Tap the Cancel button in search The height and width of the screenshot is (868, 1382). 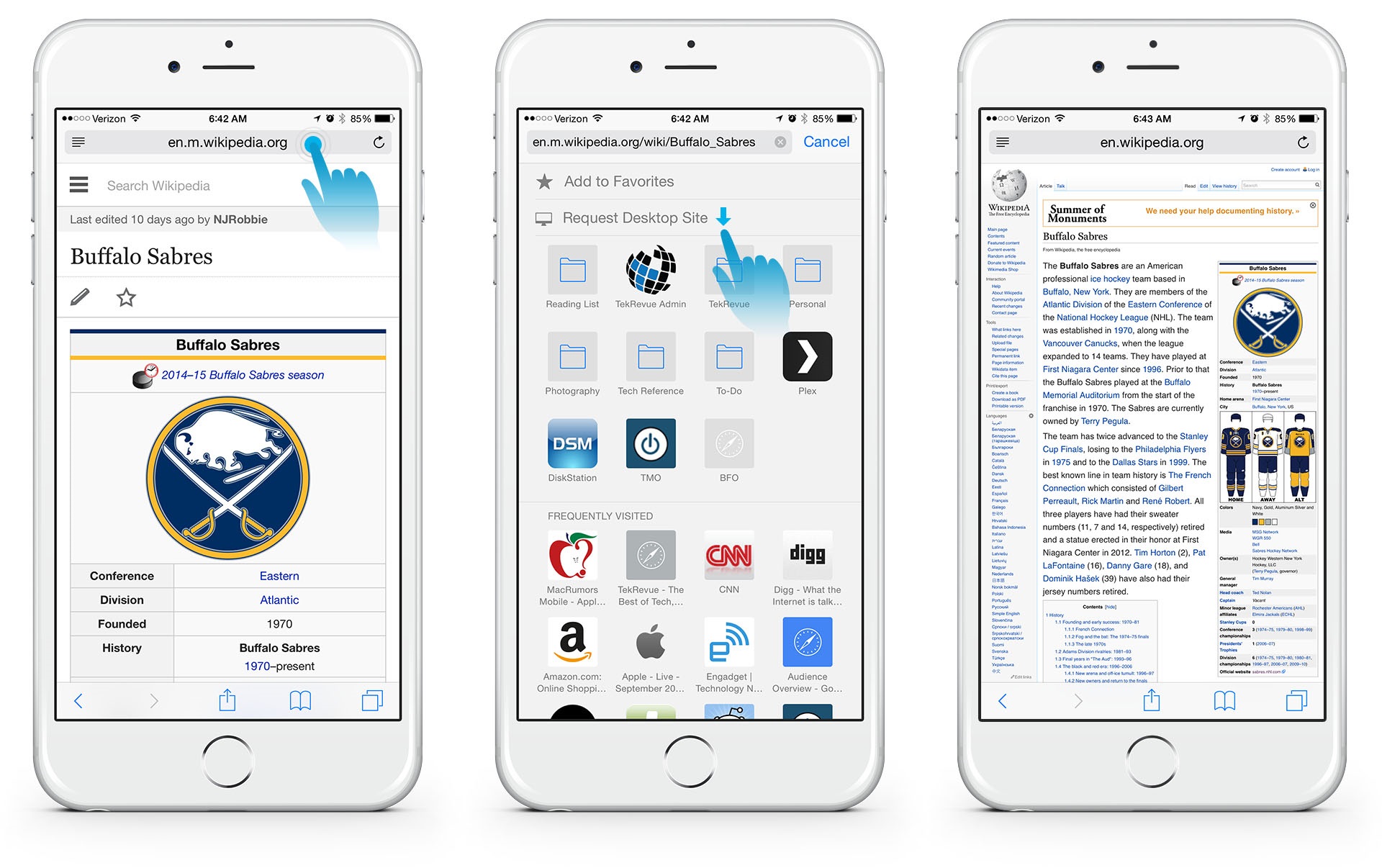pyautogui.click(x=828, y=140)
